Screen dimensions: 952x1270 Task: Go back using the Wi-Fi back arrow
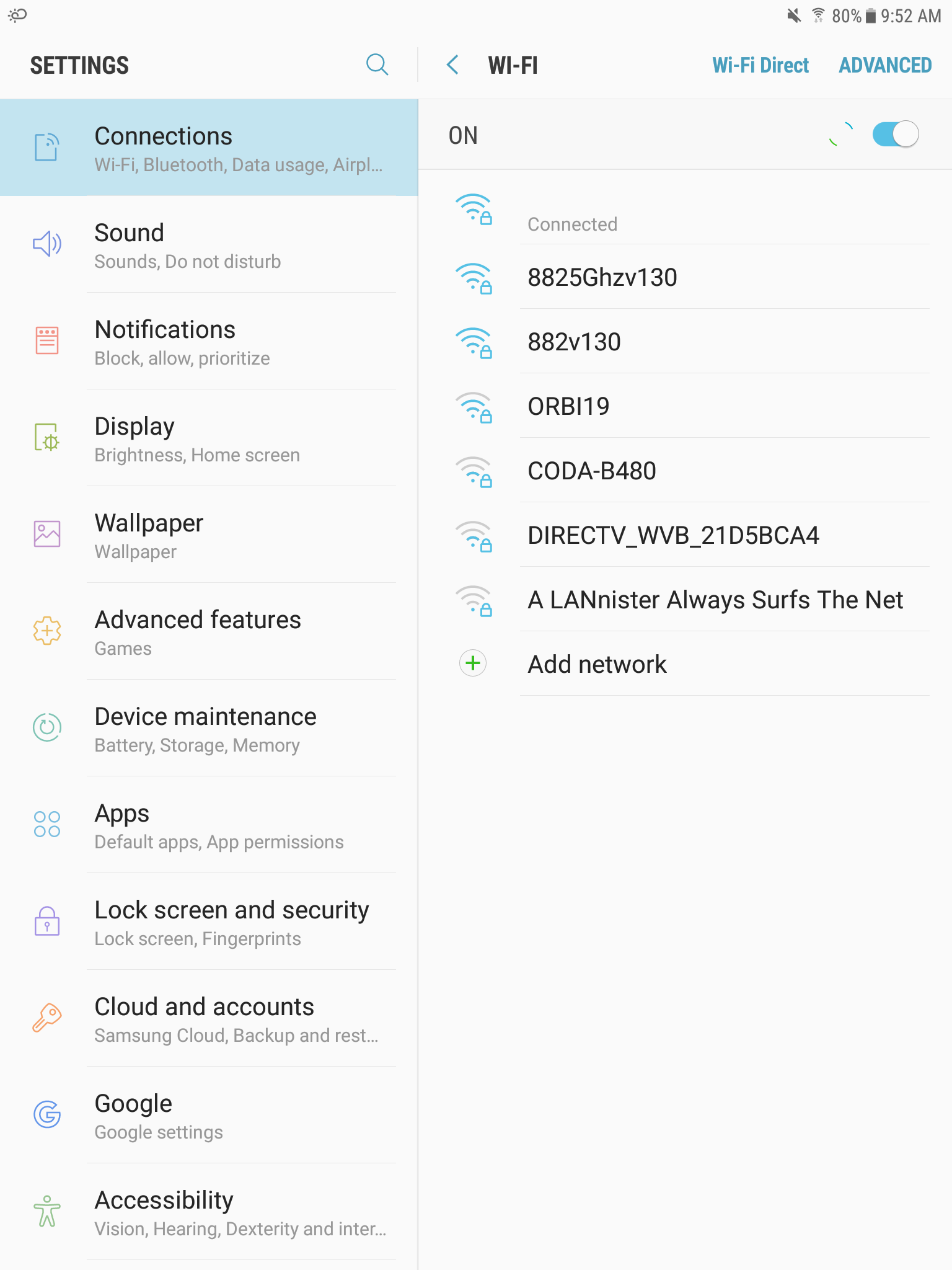(453, 64)
